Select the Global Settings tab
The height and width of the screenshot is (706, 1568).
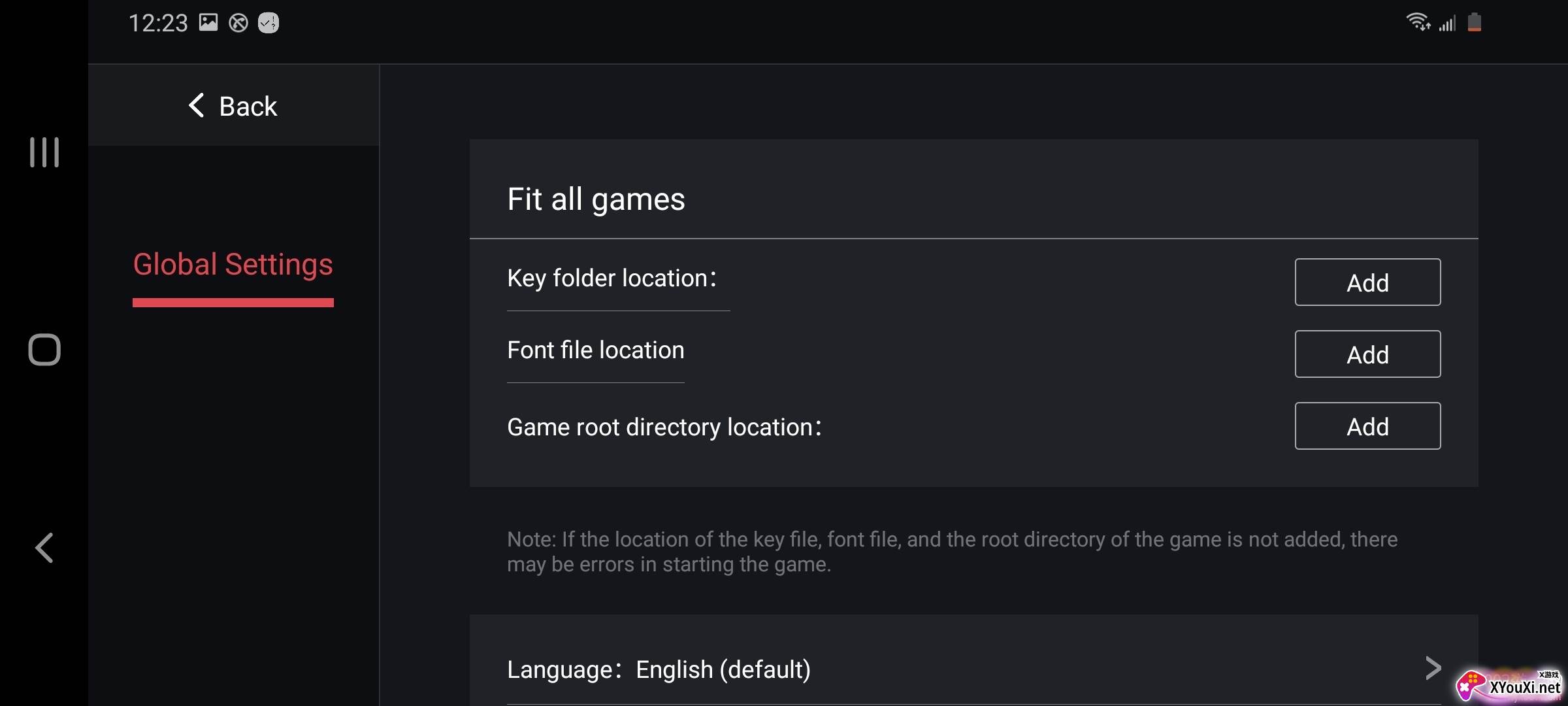pyautogui.click(x=233, y=265)
